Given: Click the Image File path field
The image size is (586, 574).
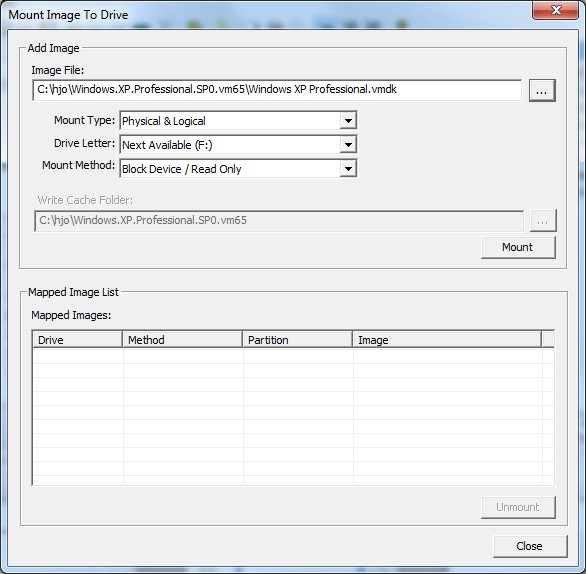Looking at the screenshot, I should pyautogui.click(x=277, y=90).
